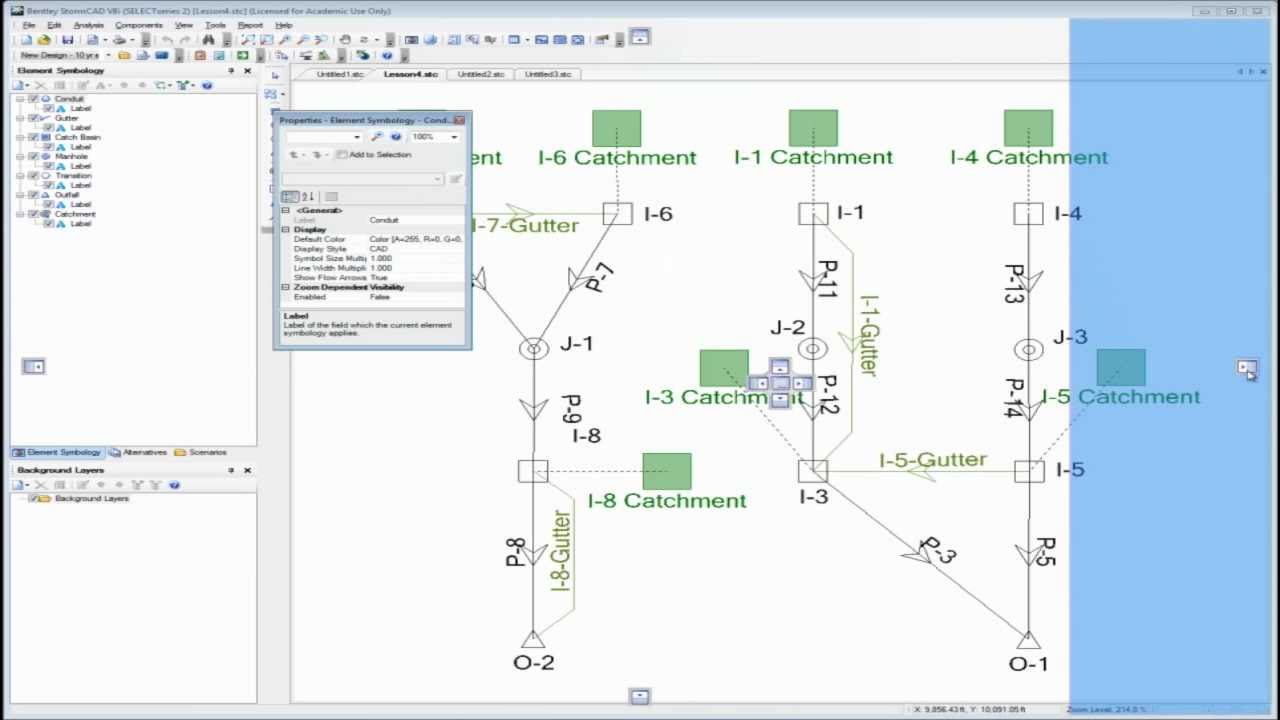
Task: Uncheck the Conduit checkbox in Element Symbology
Action: [34, 98]
